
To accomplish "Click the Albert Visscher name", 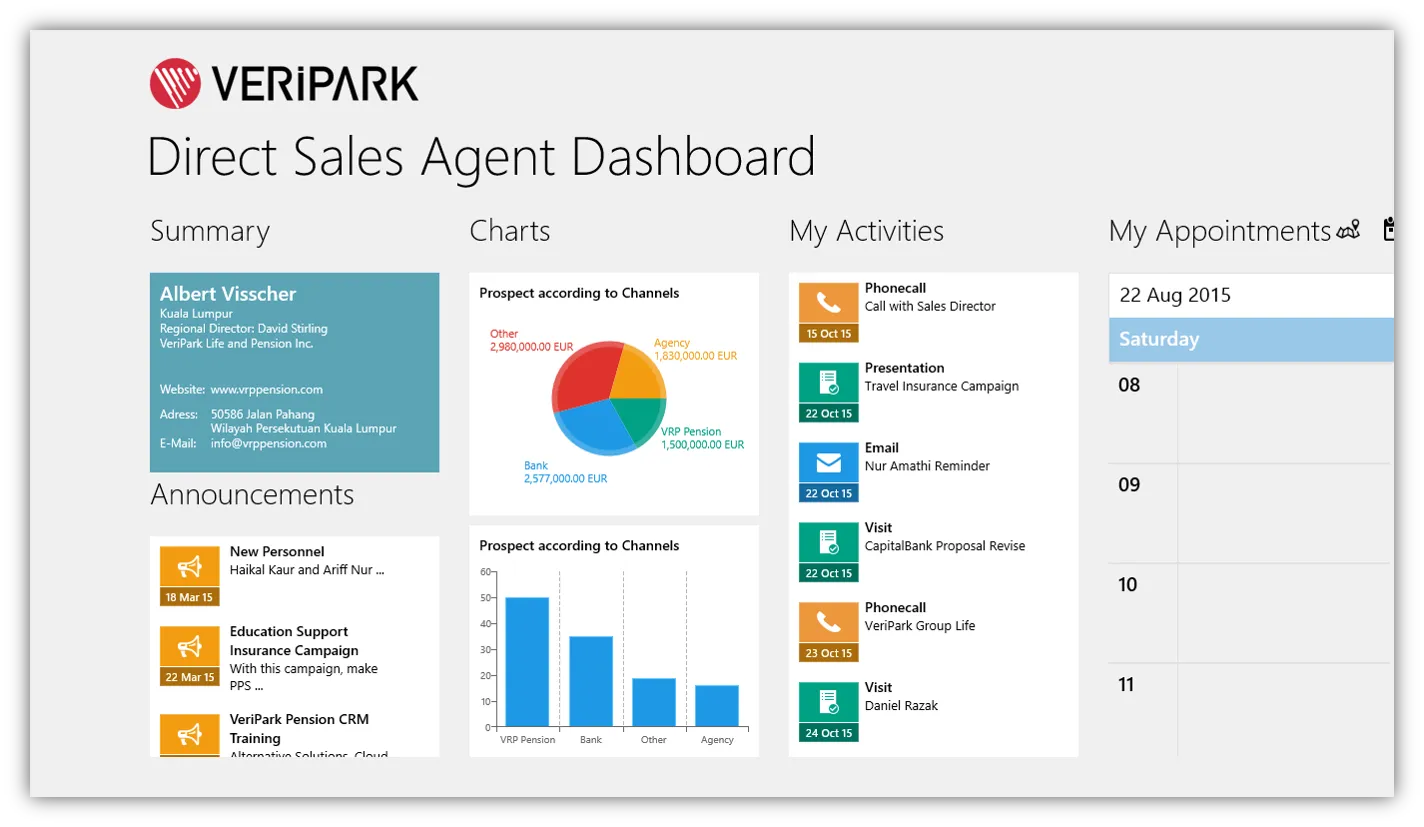I will click(x=228, y=294).
